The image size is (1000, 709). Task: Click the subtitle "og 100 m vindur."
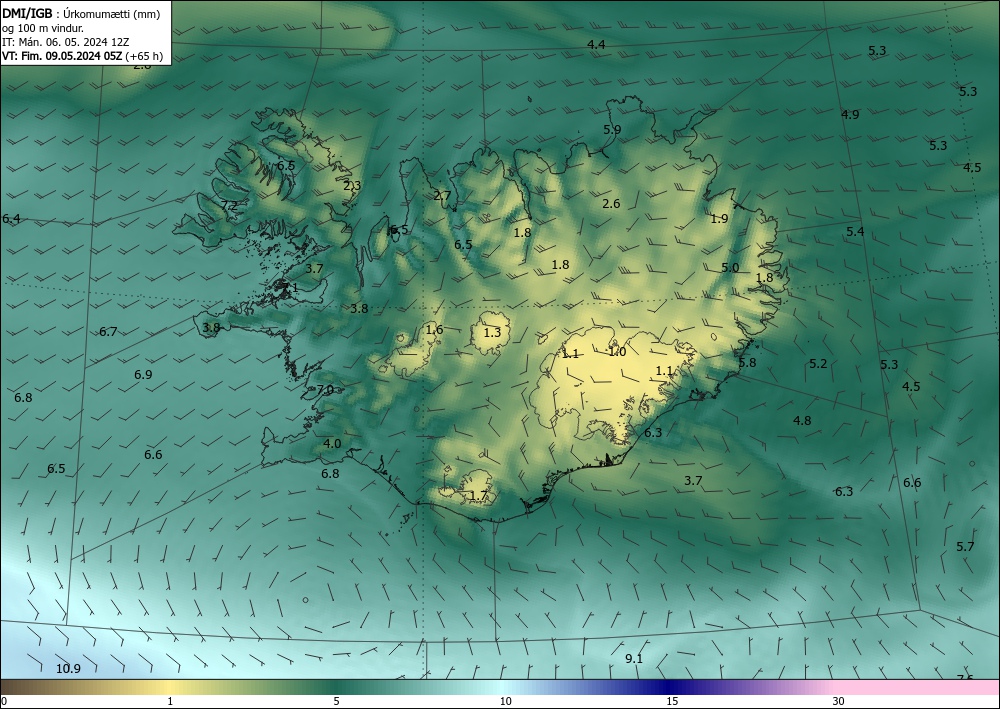pos(43,28)
